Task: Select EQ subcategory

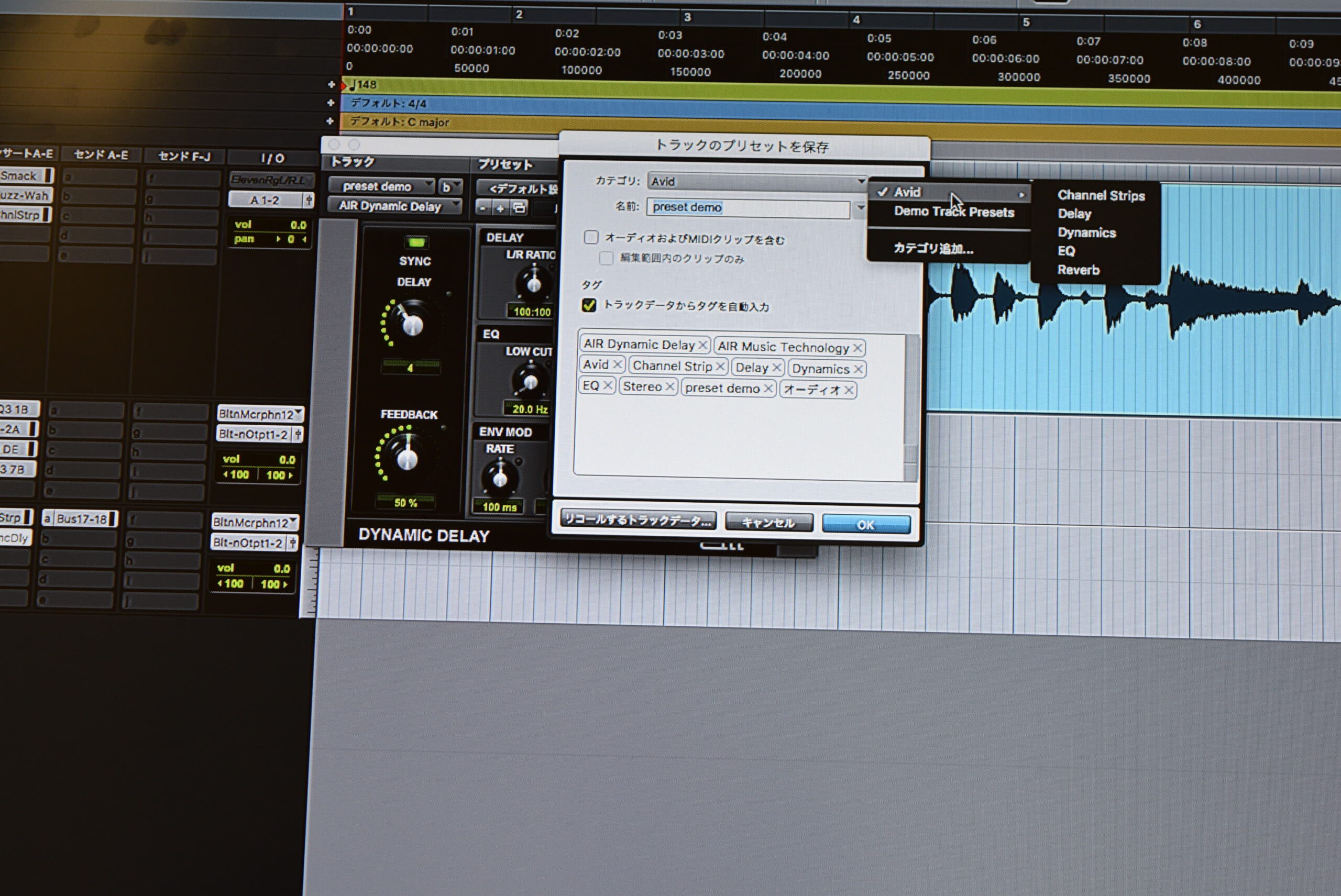Action: pyautogui.click(x=1066, y=251)
